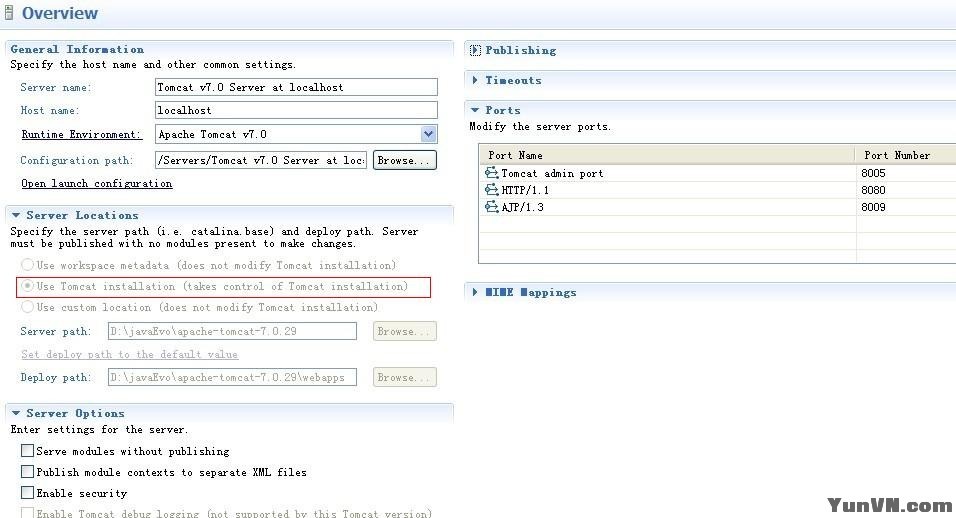
Task: Open the Runtime Environment link
Action: pos(82,135)
